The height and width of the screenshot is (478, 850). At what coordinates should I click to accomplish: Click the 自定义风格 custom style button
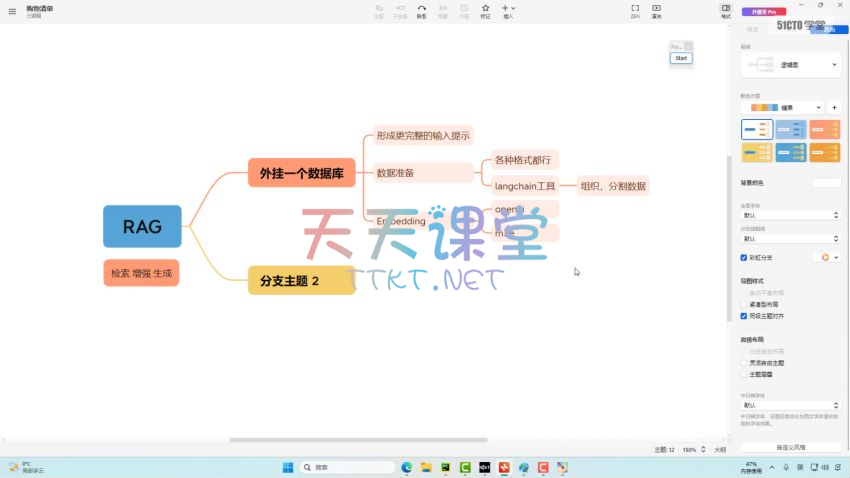pyautogui.click(x=790, y=447)
